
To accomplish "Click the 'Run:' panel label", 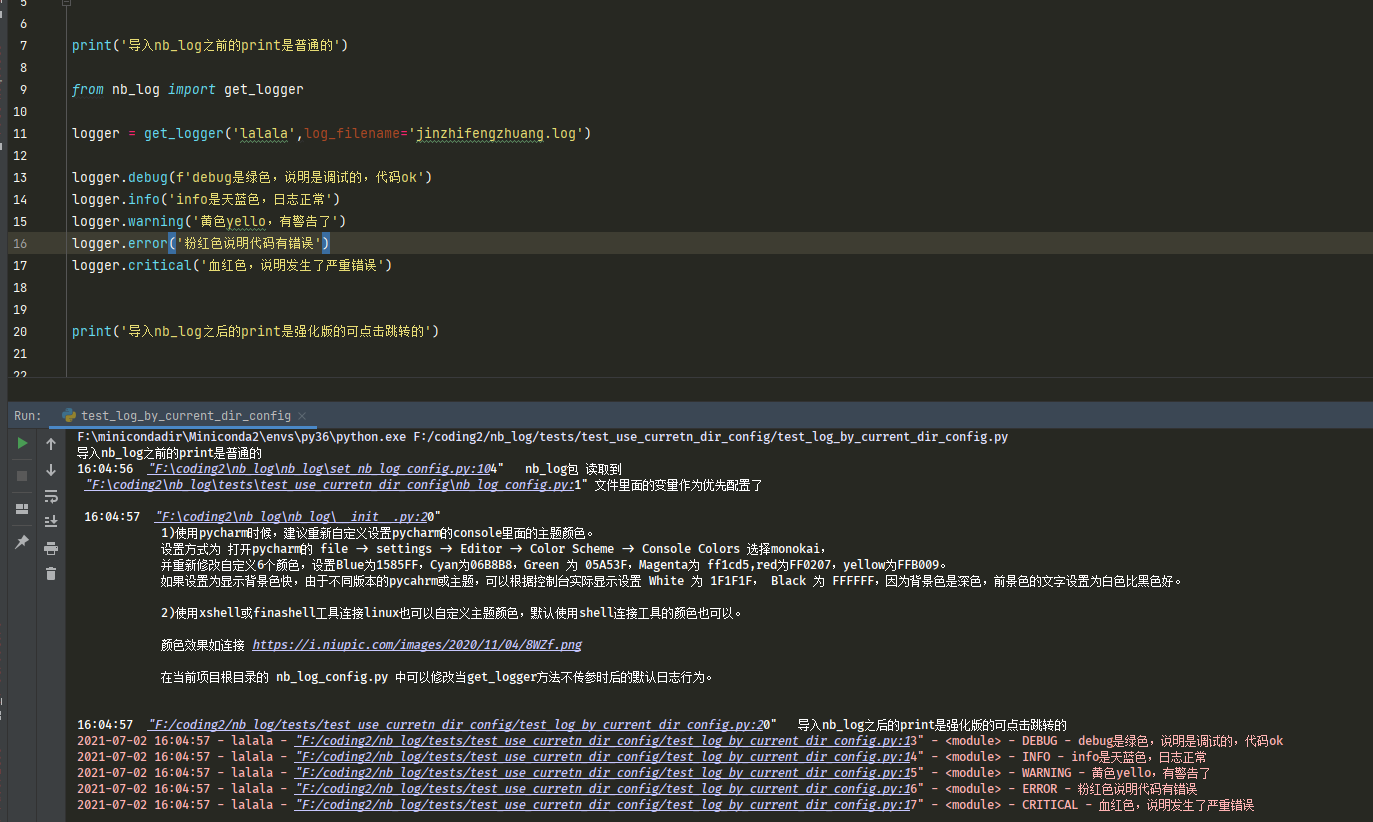I will click(x=28, y=416).
